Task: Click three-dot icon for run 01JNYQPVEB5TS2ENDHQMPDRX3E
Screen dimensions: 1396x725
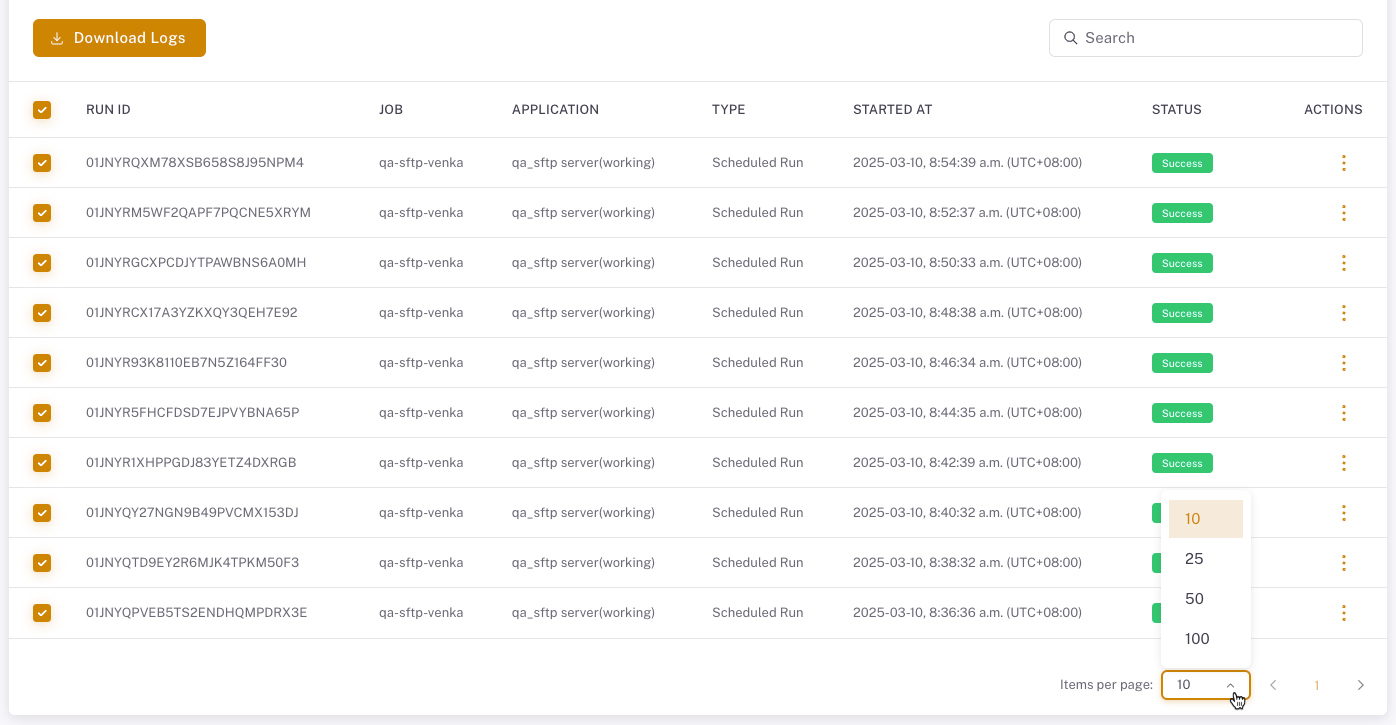Action: point(1343,613)
